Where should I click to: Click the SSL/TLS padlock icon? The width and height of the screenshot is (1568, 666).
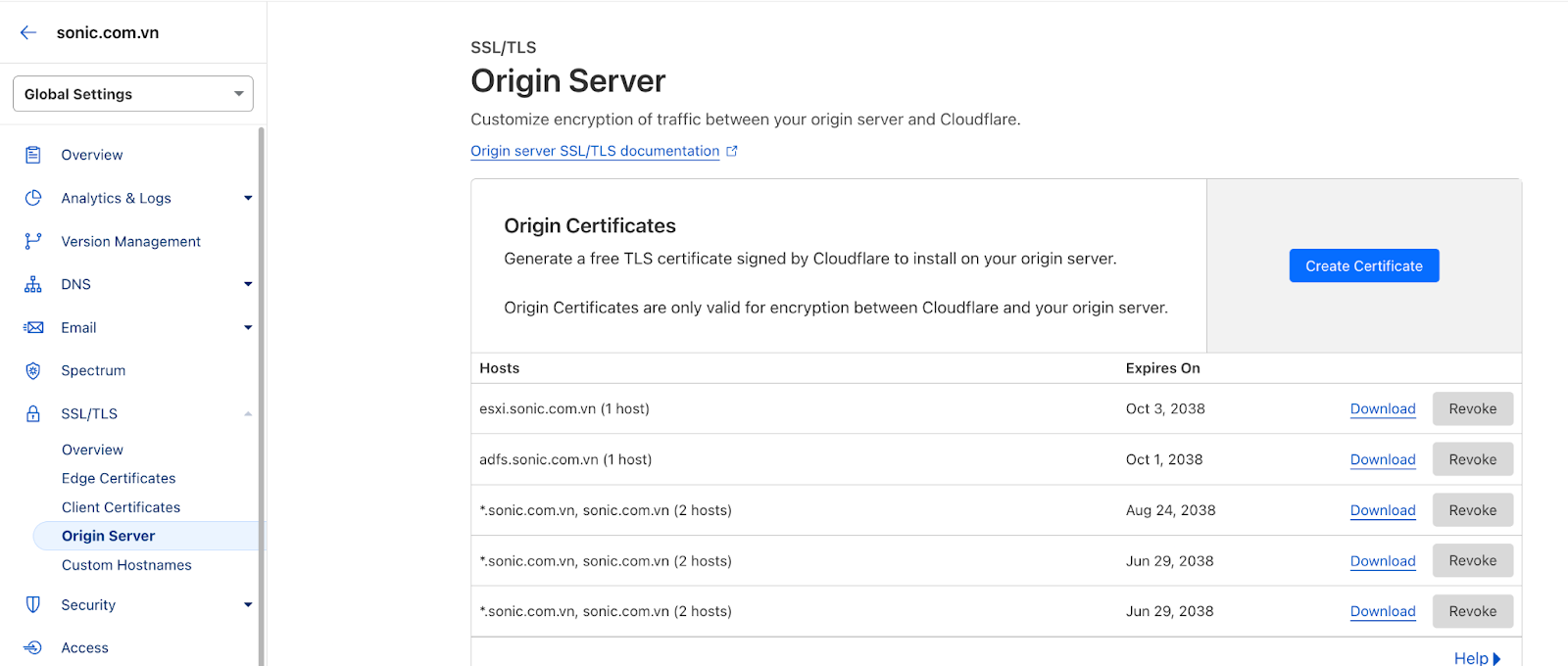point(33,413)
